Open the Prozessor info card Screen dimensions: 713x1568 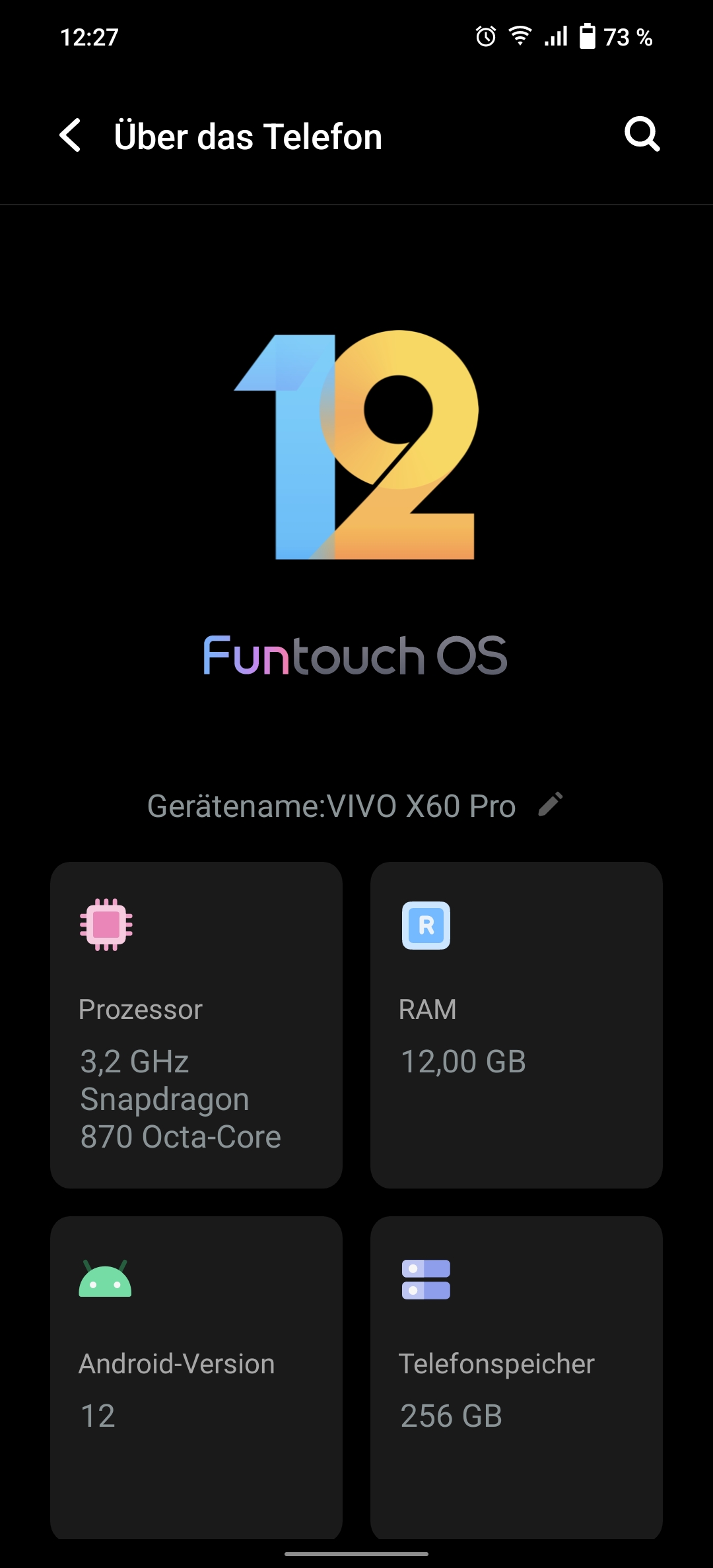pos(196,1025)
